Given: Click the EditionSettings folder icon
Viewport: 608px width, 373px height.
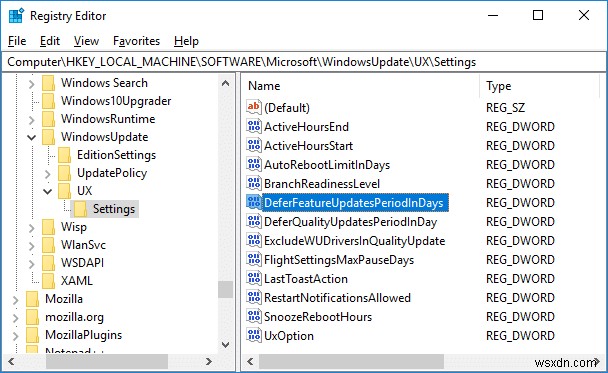Looking at the screenshot, I should pos(64,155).
